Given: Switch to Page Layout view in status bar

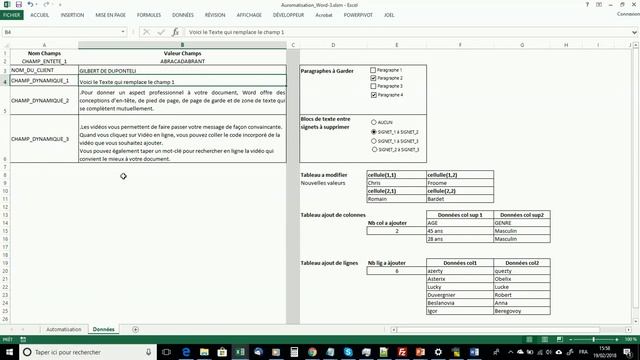Looking at the screenshot, I should pos(544,340).
